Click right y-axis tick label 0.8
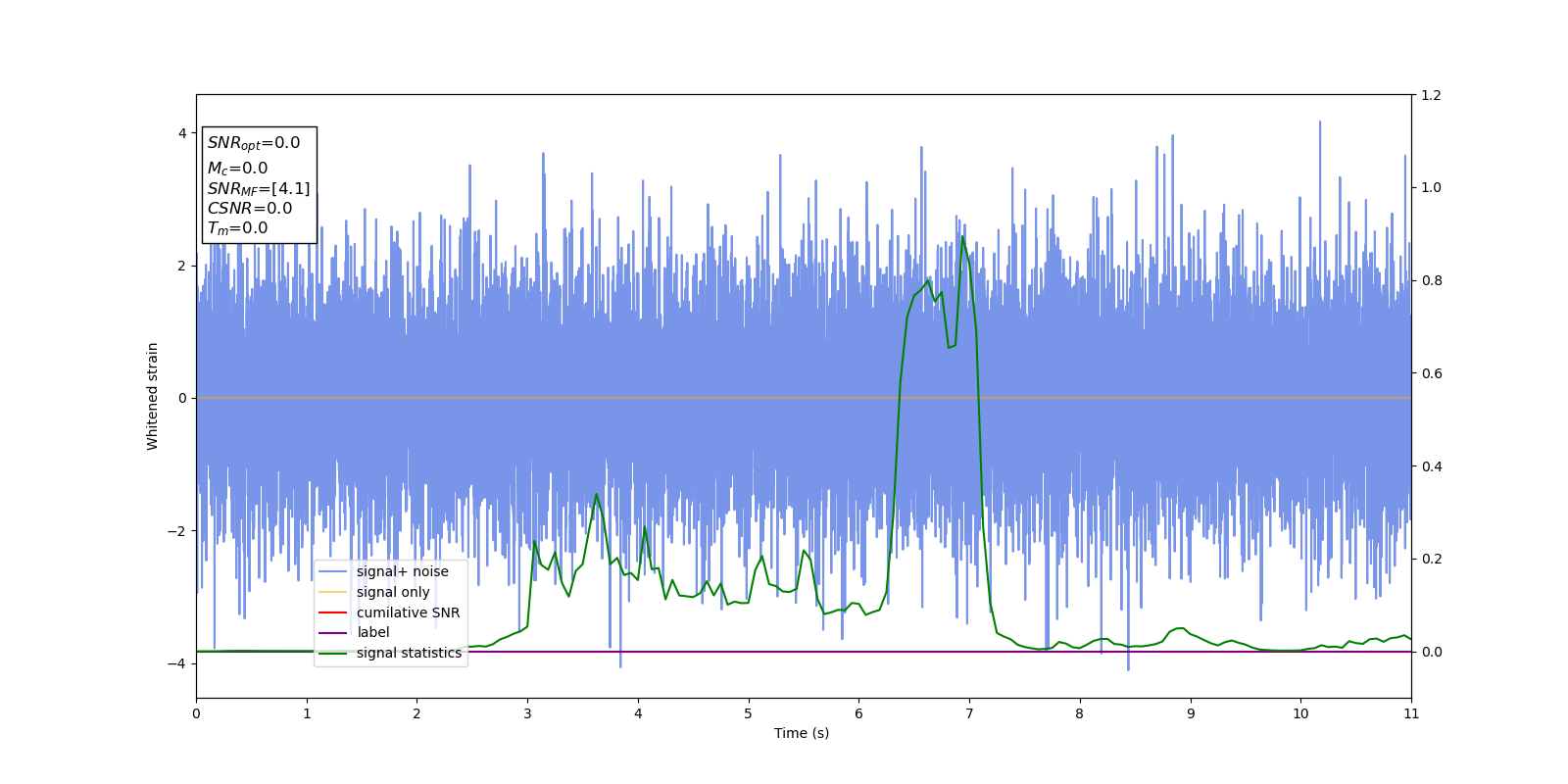Screen dimensions: 1568x784 click(x=1431, y=280)
